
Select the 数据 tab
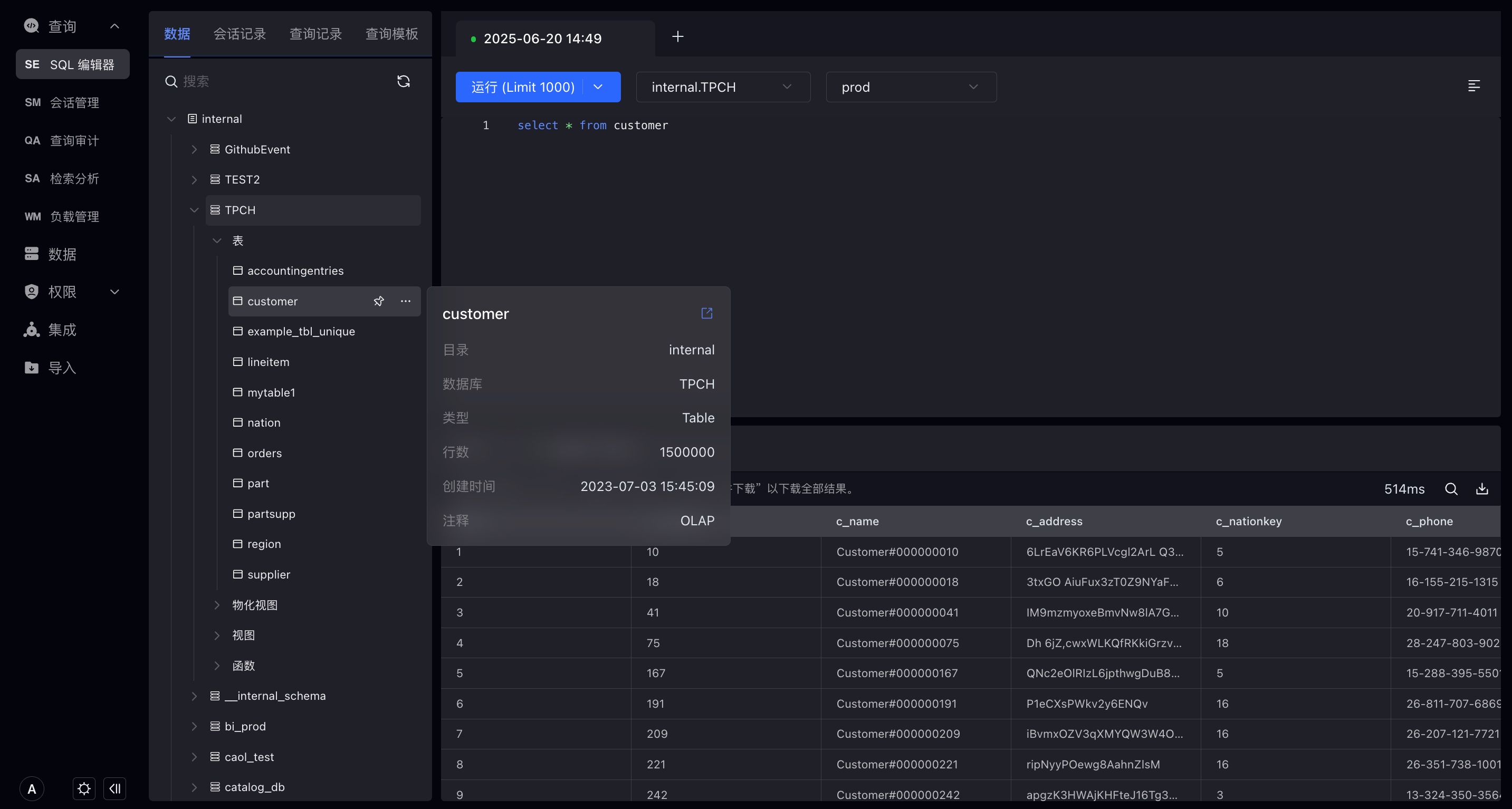[x=177, y=34]
